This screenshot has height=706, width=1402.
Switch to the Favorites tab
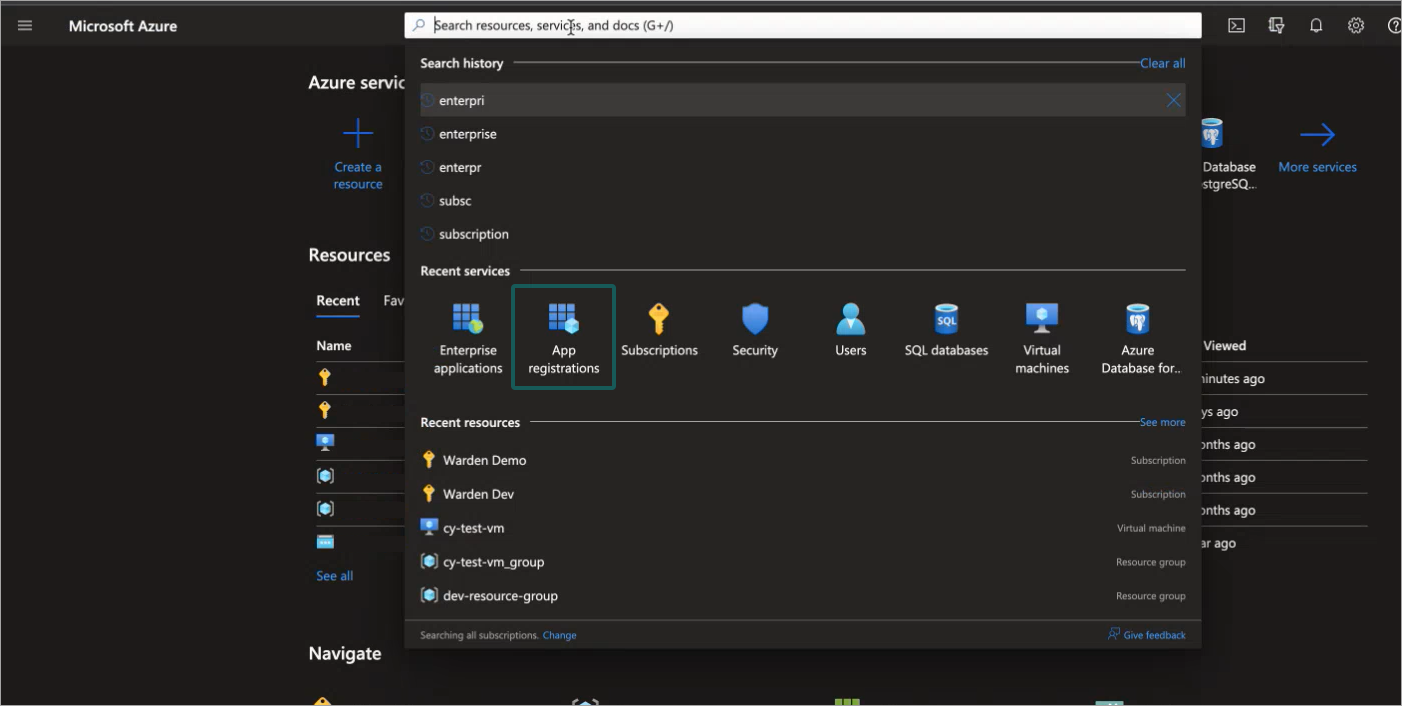397,301
